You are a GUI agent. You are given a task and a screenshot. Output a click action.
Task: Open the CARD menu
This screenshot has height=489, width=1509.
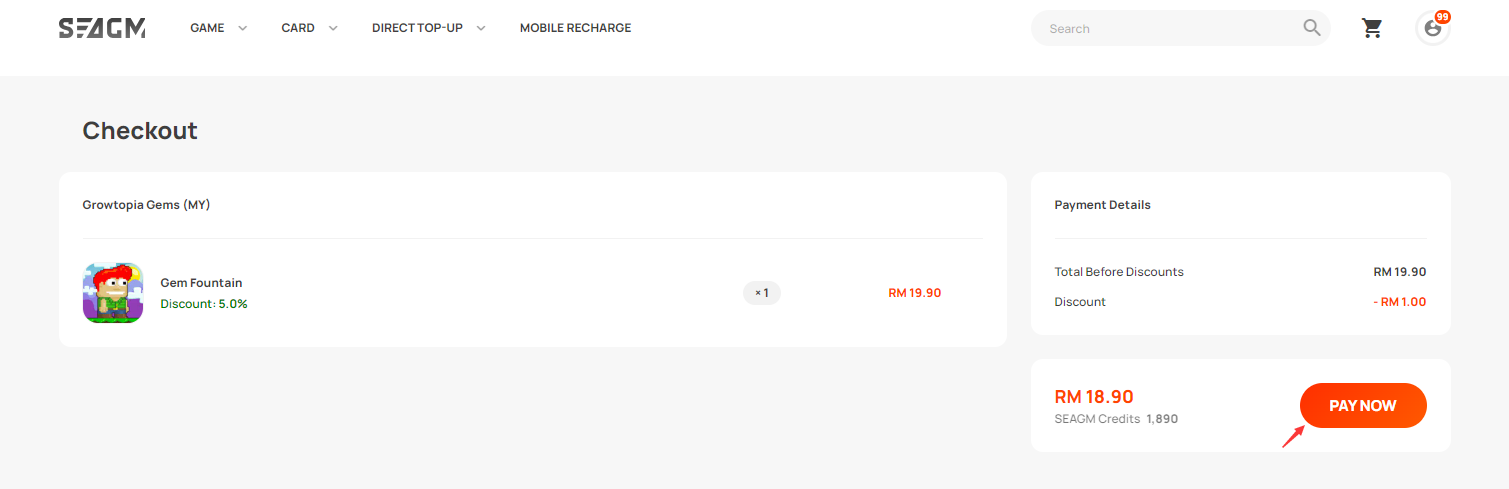click(x=298, y=28)
